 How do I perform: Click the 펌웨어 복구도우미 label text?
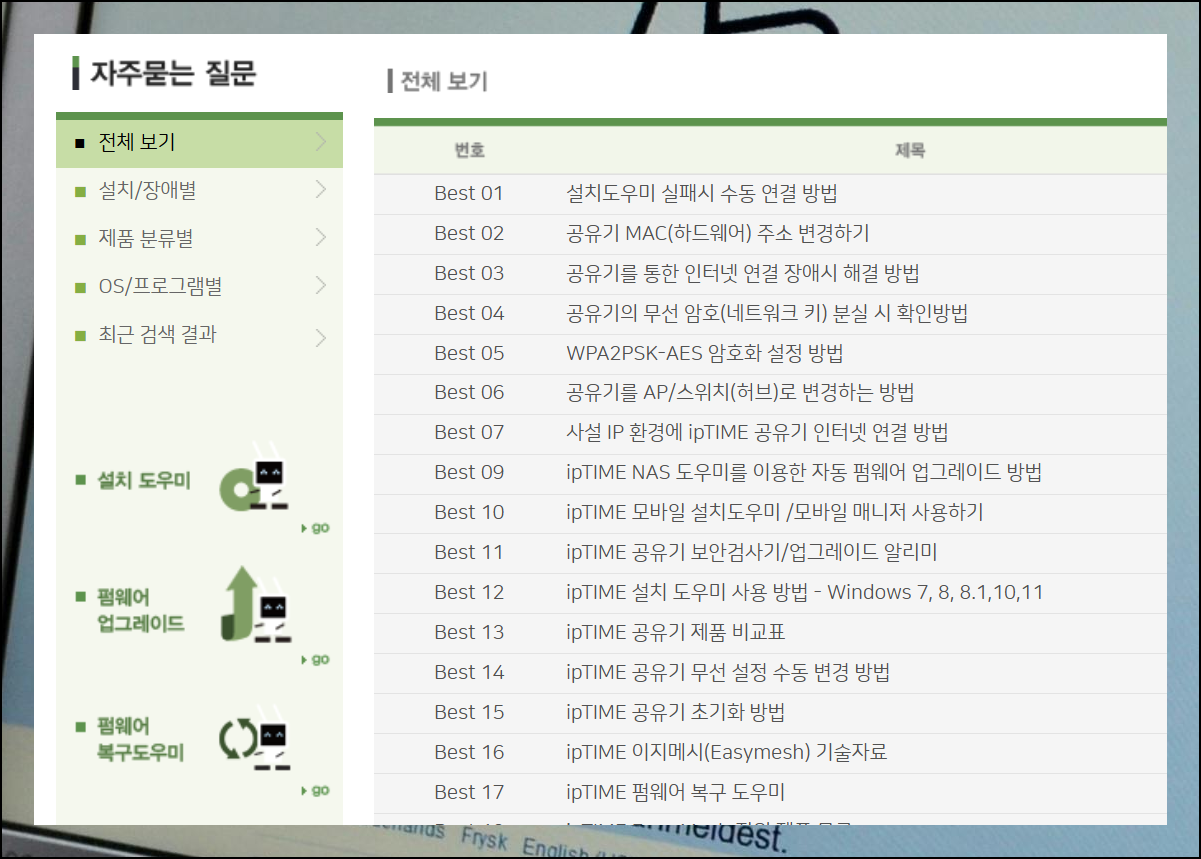click(141, 739)
